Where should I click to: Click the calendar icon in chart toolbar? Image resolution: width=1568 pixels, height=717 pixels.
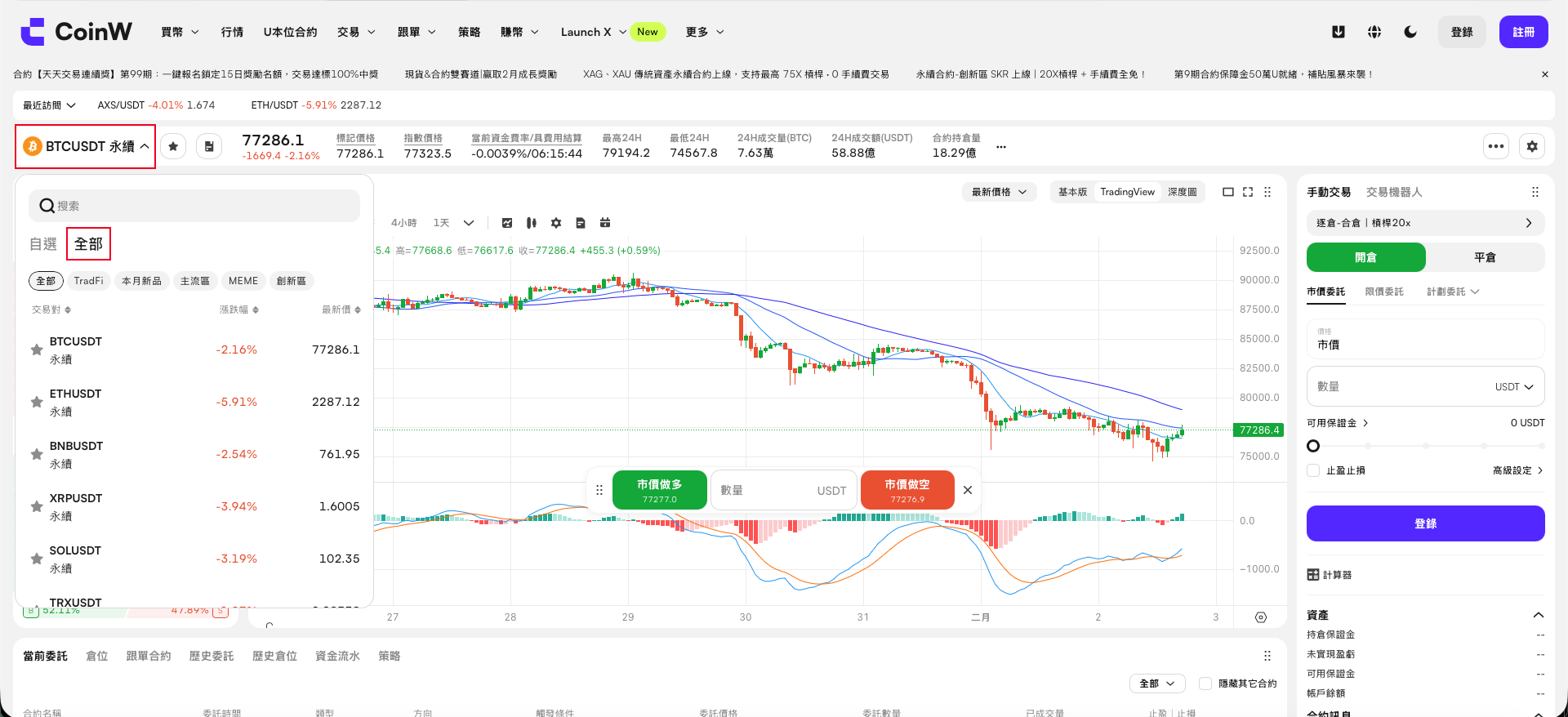(605, 223)
